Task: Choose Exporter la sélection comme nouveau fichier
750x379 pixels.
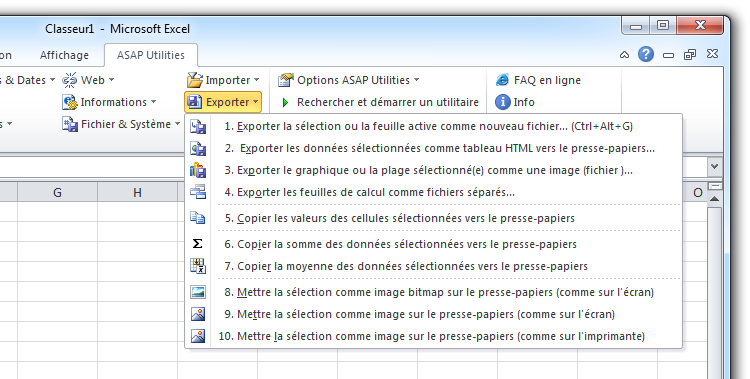Action: coord(433,126)
